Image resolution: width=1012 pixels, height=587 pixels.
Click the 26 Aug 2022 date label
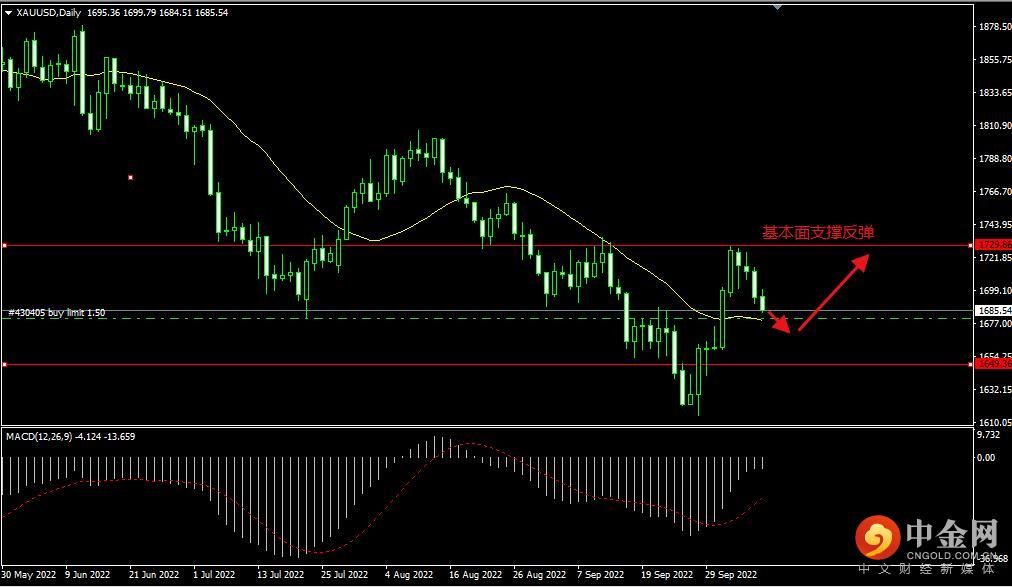(x=539, y=575)
